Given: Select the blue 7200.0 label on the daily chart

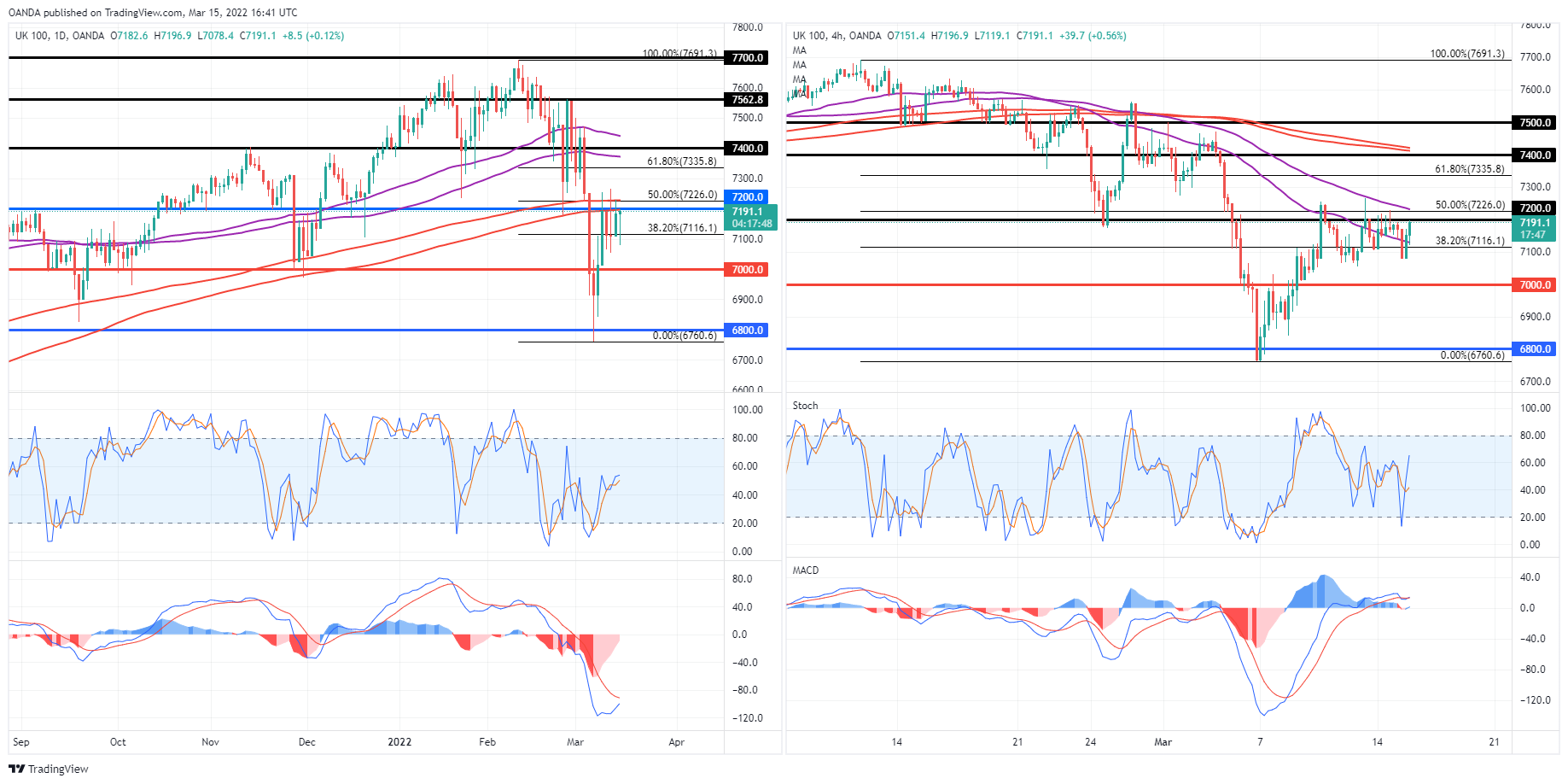Looking at the screenshot, I should point(747,197).
